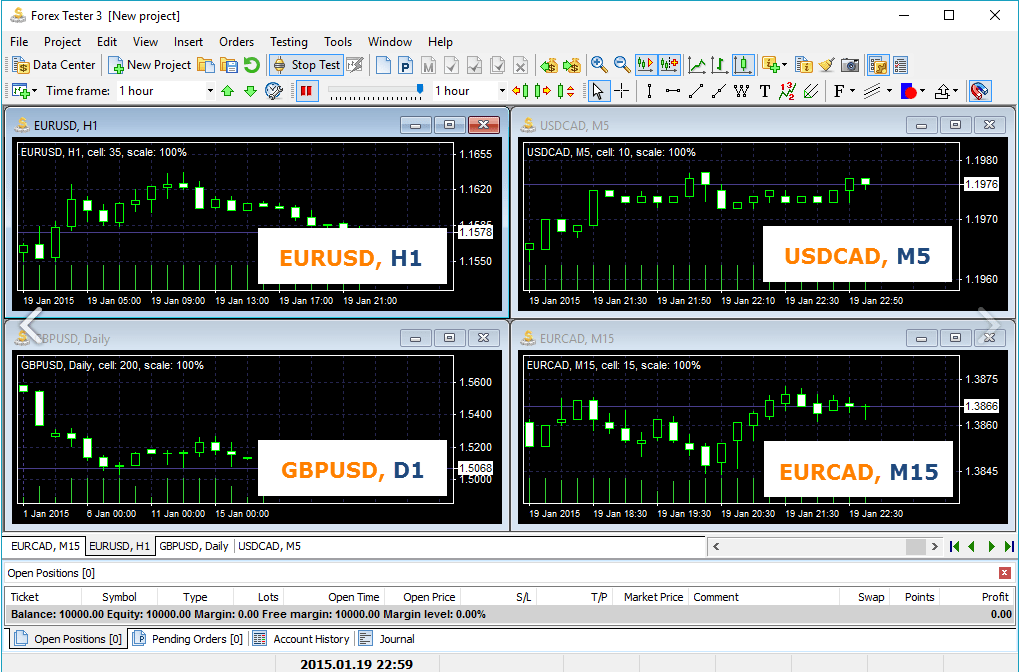
Task: Open the Orders menu
Action: pos(237,42)
